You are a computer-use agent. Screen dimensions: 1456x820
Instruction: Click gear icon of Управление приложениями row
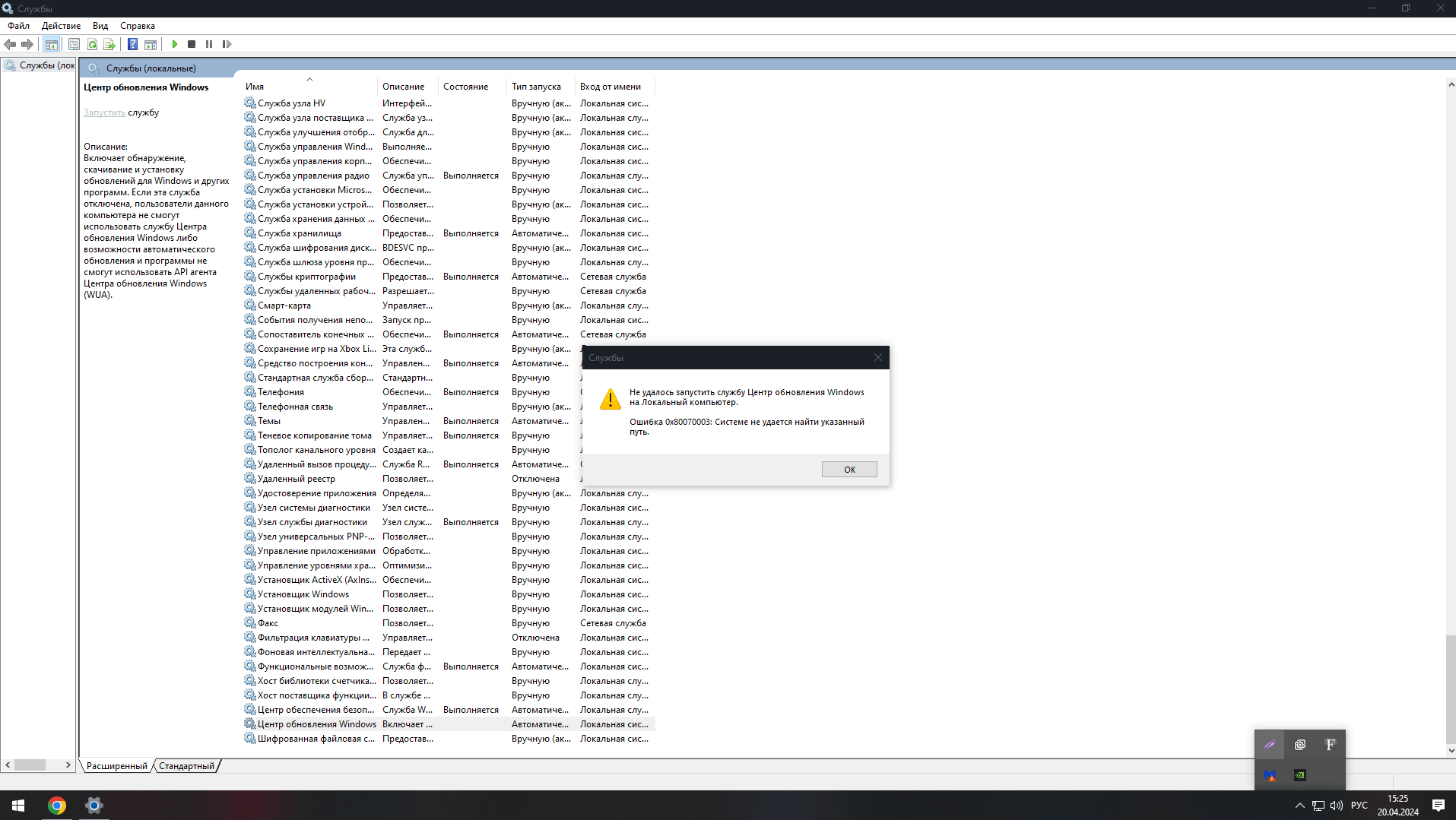coord(249,551)
